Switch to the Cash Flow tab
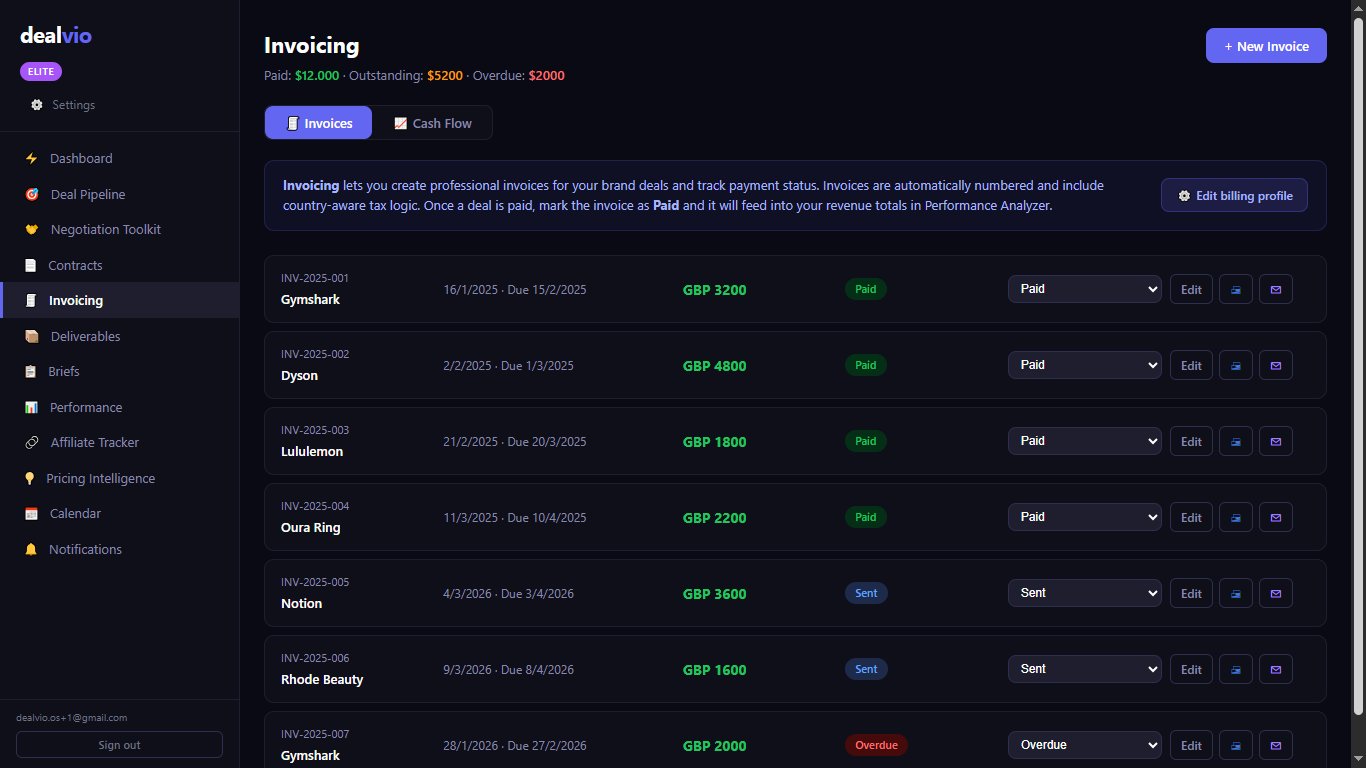Viewport: 1366px width, 768px height. 432,123
